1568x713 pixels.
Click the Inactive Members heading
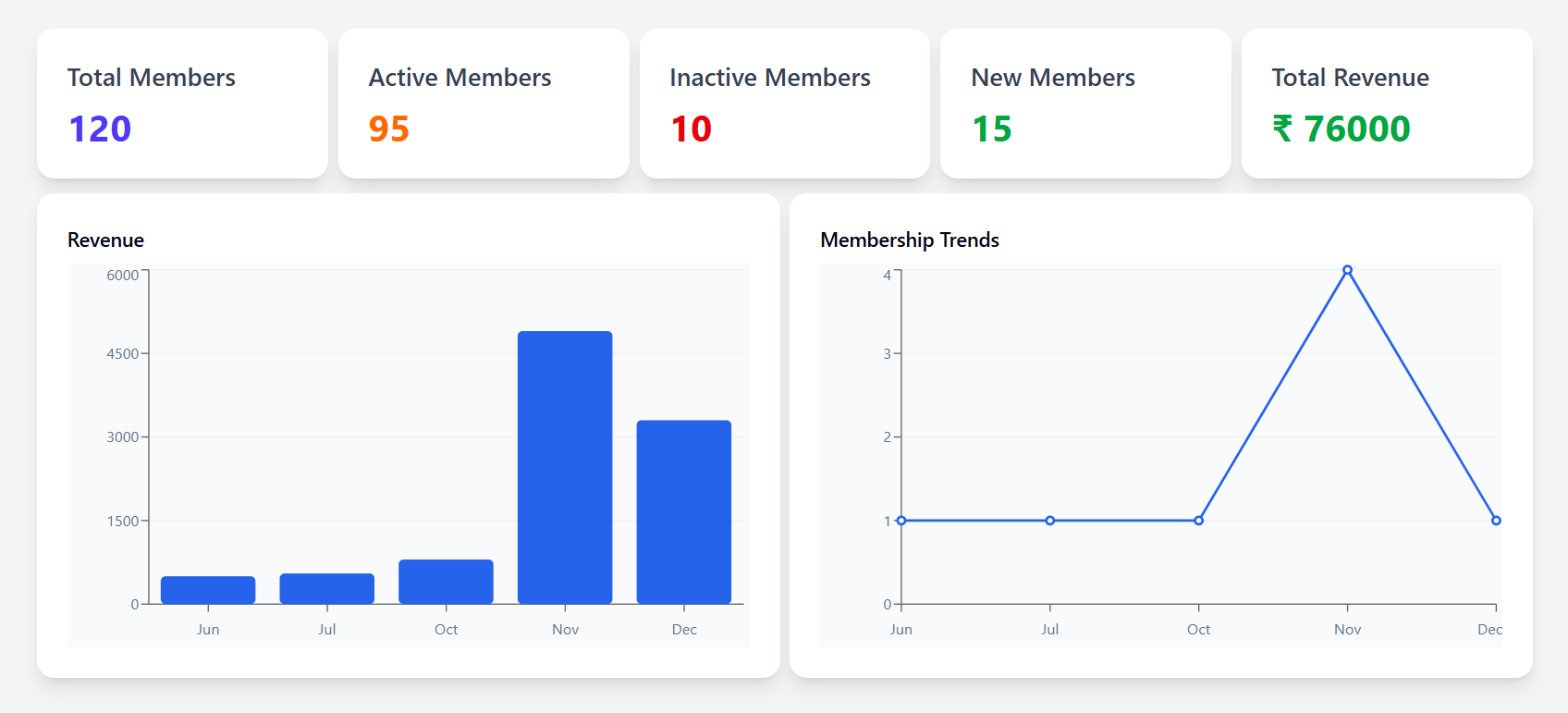click(770, 78)
